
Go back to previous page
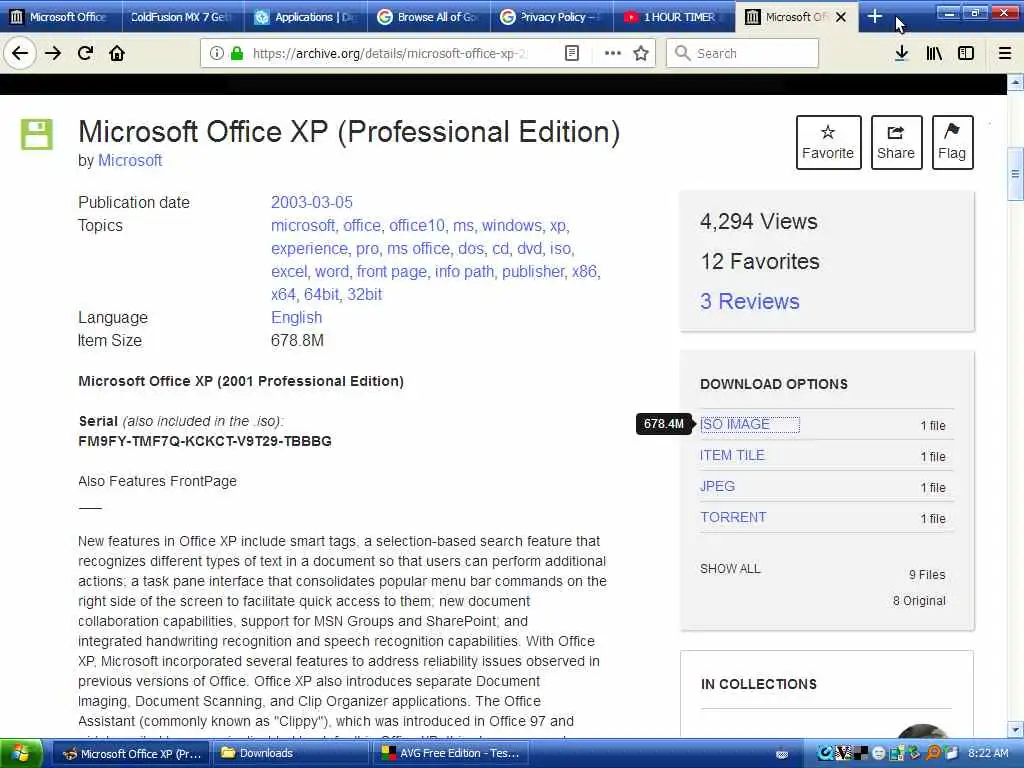tap(20, 54)
